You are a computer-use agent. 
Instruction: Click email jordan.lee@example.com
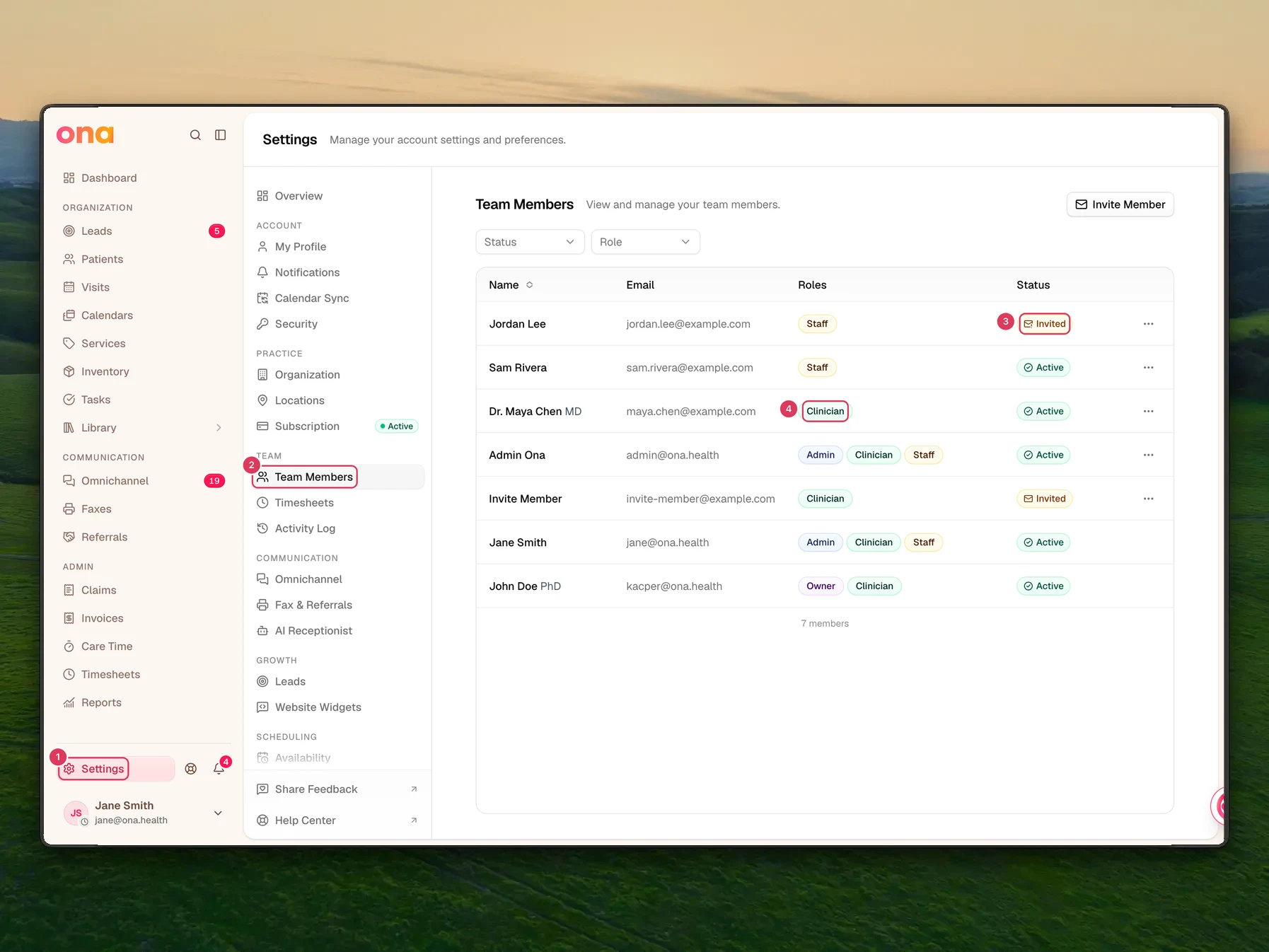pyautogui.click(x=688, y=324)
